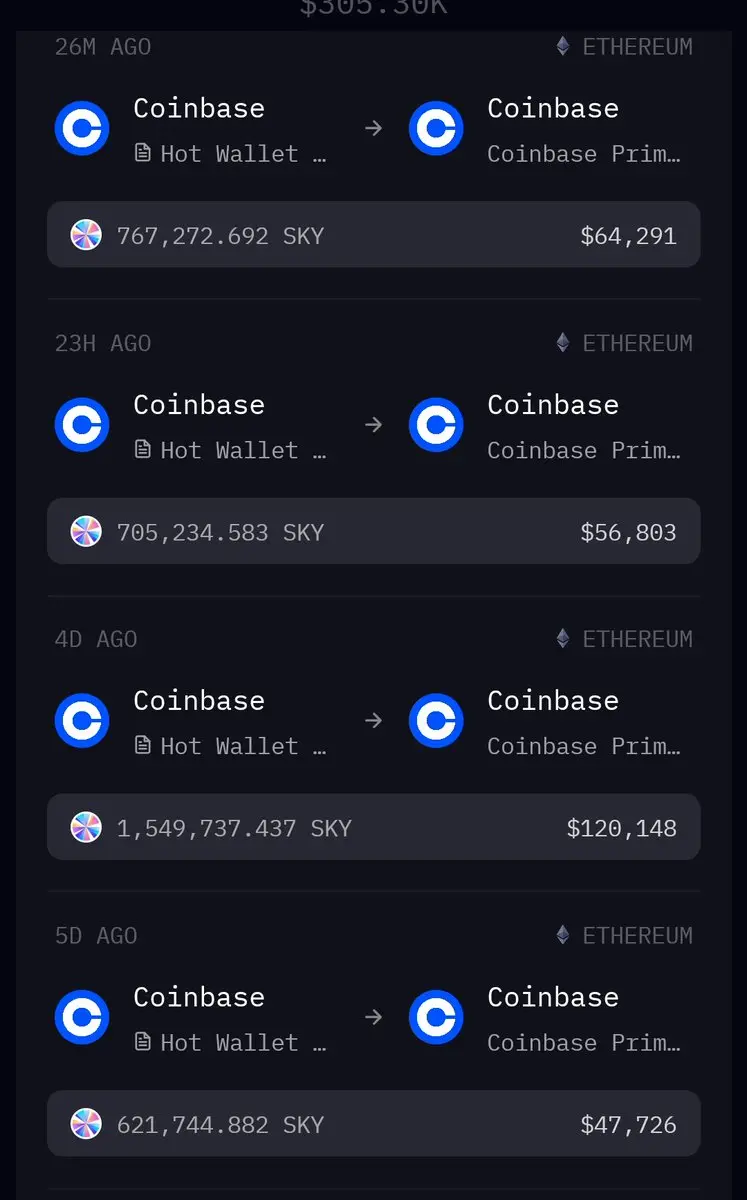The image size is (747, 1200).
Task: Click SKY token icon beside 621,744.882 SKY
Action: click(86, 1124)
